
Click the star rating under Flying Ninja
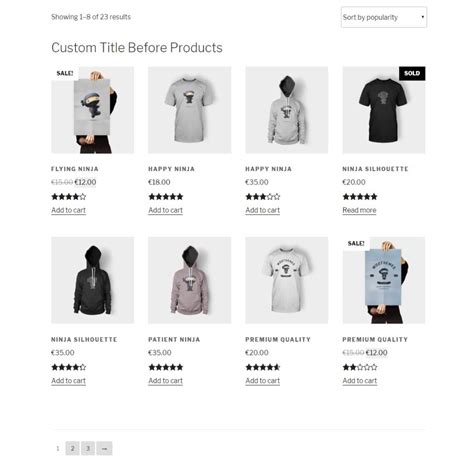pos(69,197)
